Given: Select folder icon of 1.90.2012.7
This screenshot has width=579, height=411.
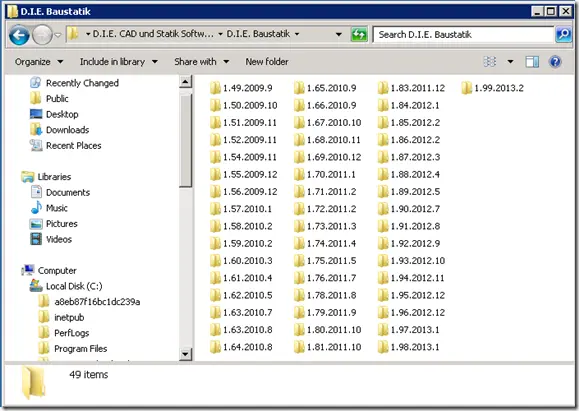Looking at the screenshot, I should (x=383, y=209).
